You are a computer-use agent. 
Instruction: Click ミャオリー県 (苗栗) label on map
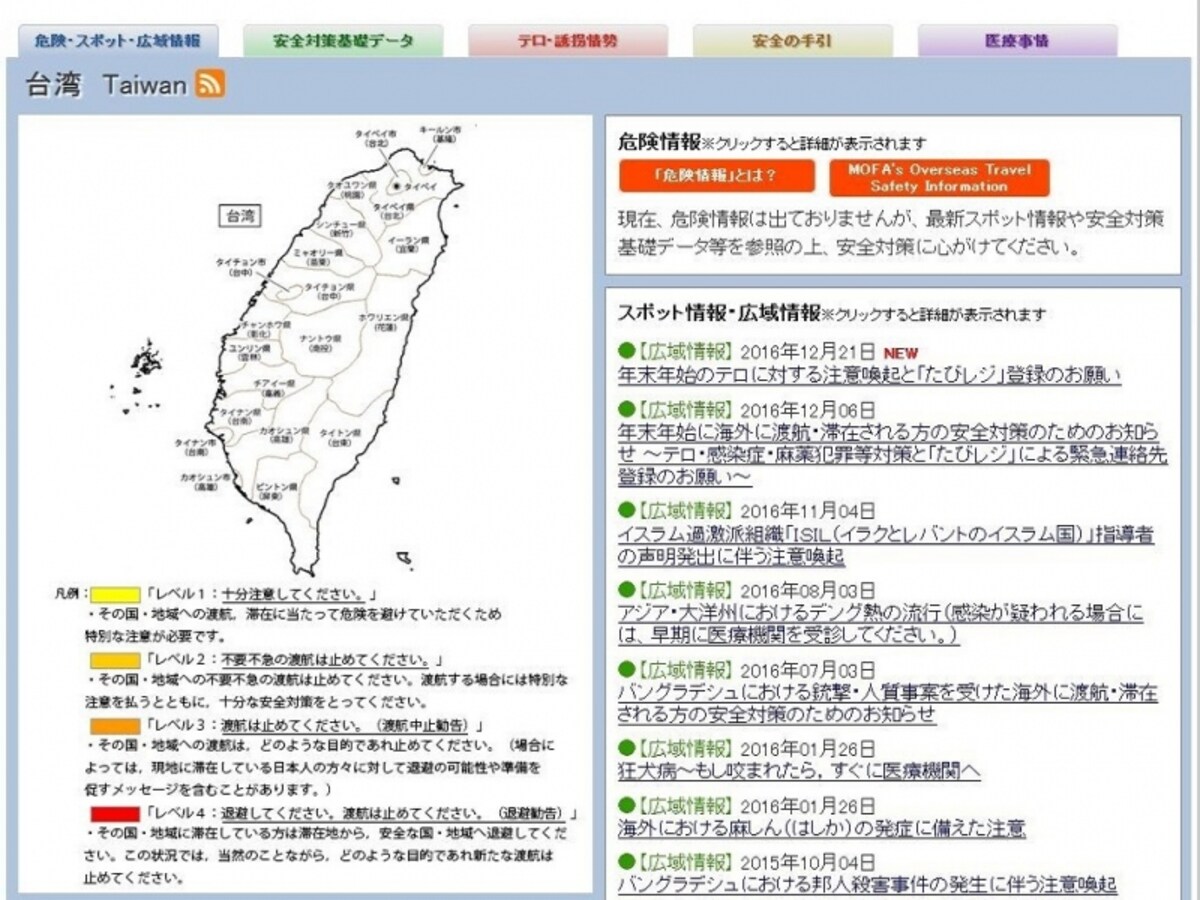point(318,256)
